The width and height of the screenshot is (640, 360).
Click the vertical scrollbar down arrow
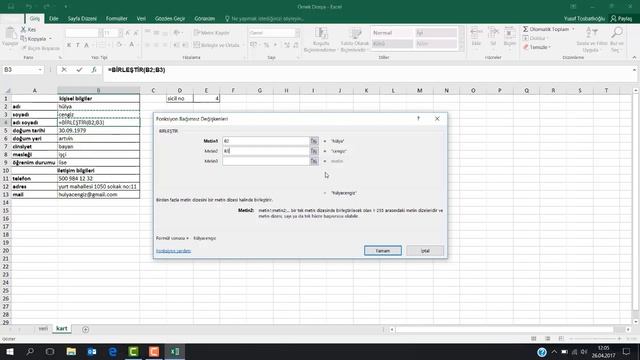point(636,322)
